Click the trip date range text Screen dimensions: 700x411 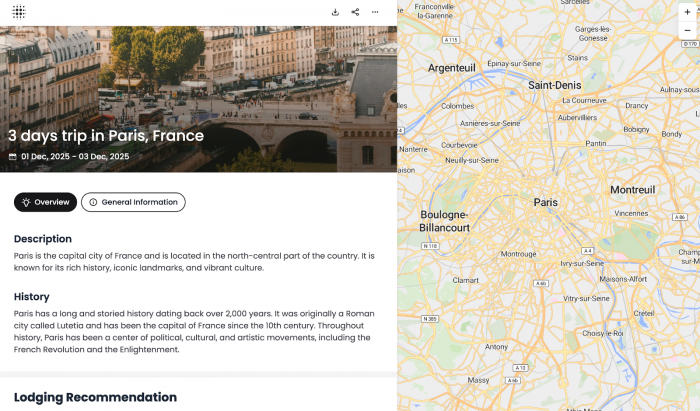75,157
